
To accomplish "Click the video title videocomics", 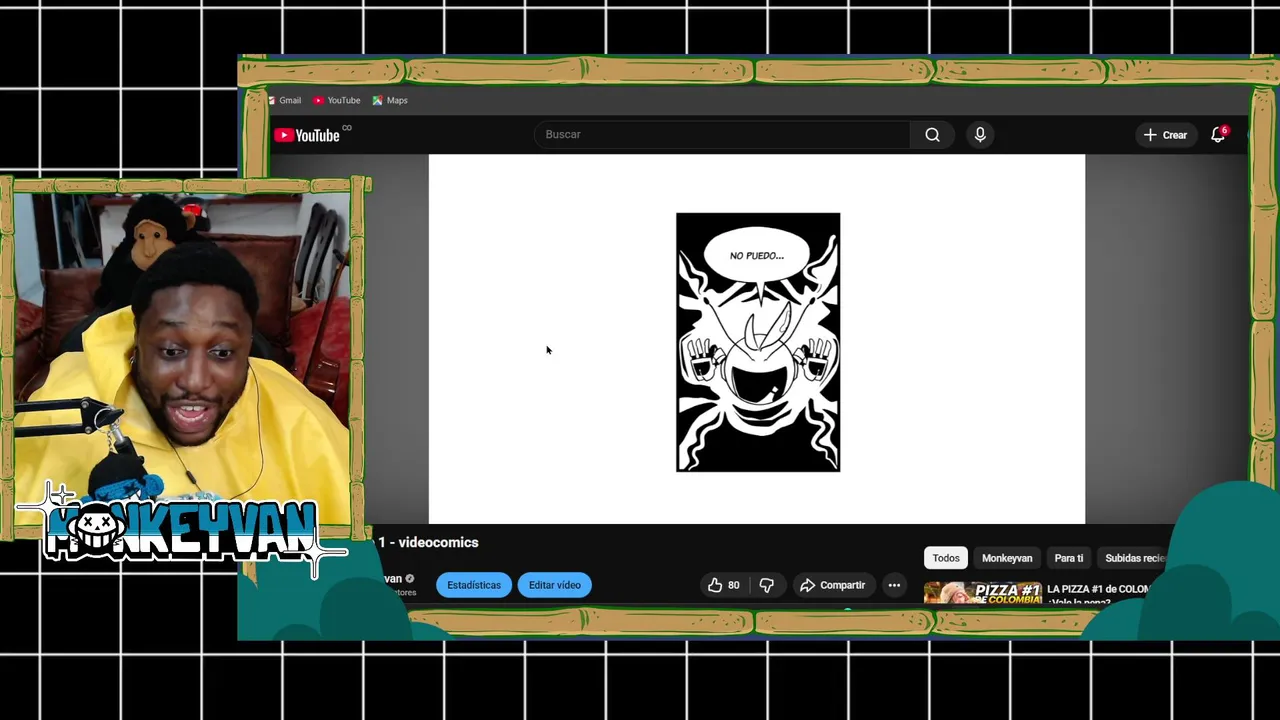I will (428, 542).
